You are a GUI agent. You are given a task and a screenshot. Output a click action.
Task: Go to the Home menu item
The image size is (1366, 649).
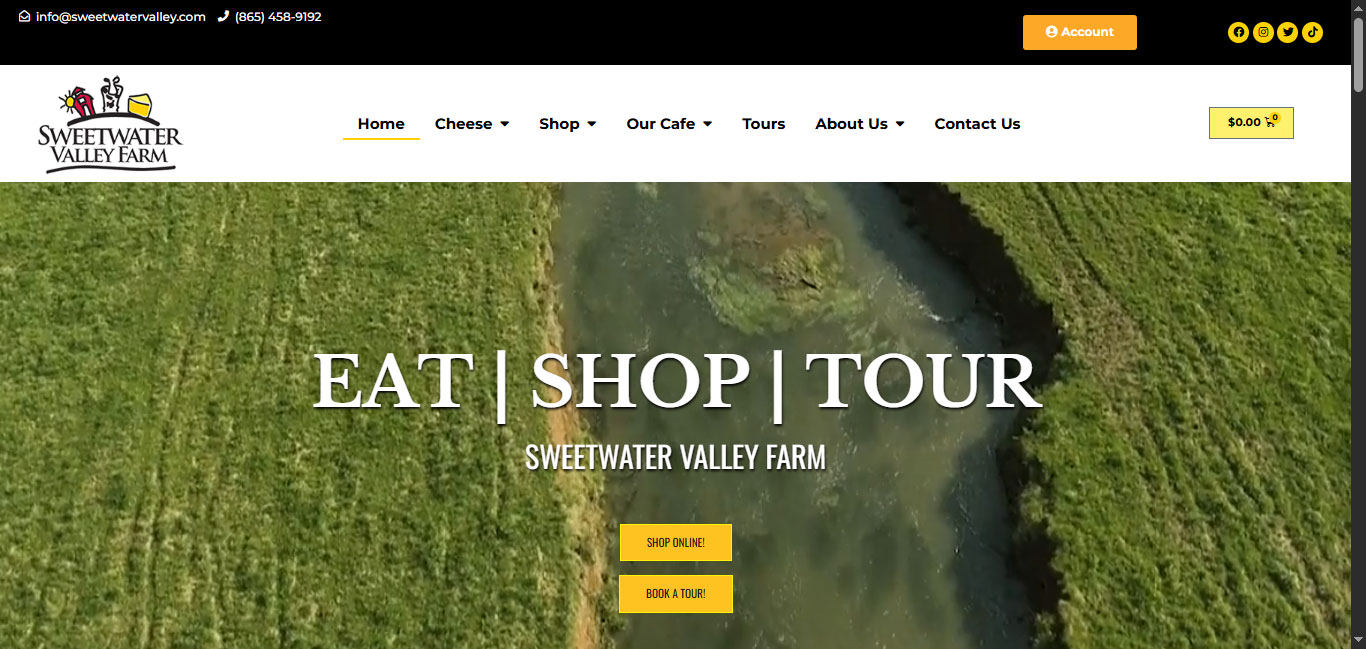pyautogui.click(x=381, y=124)
